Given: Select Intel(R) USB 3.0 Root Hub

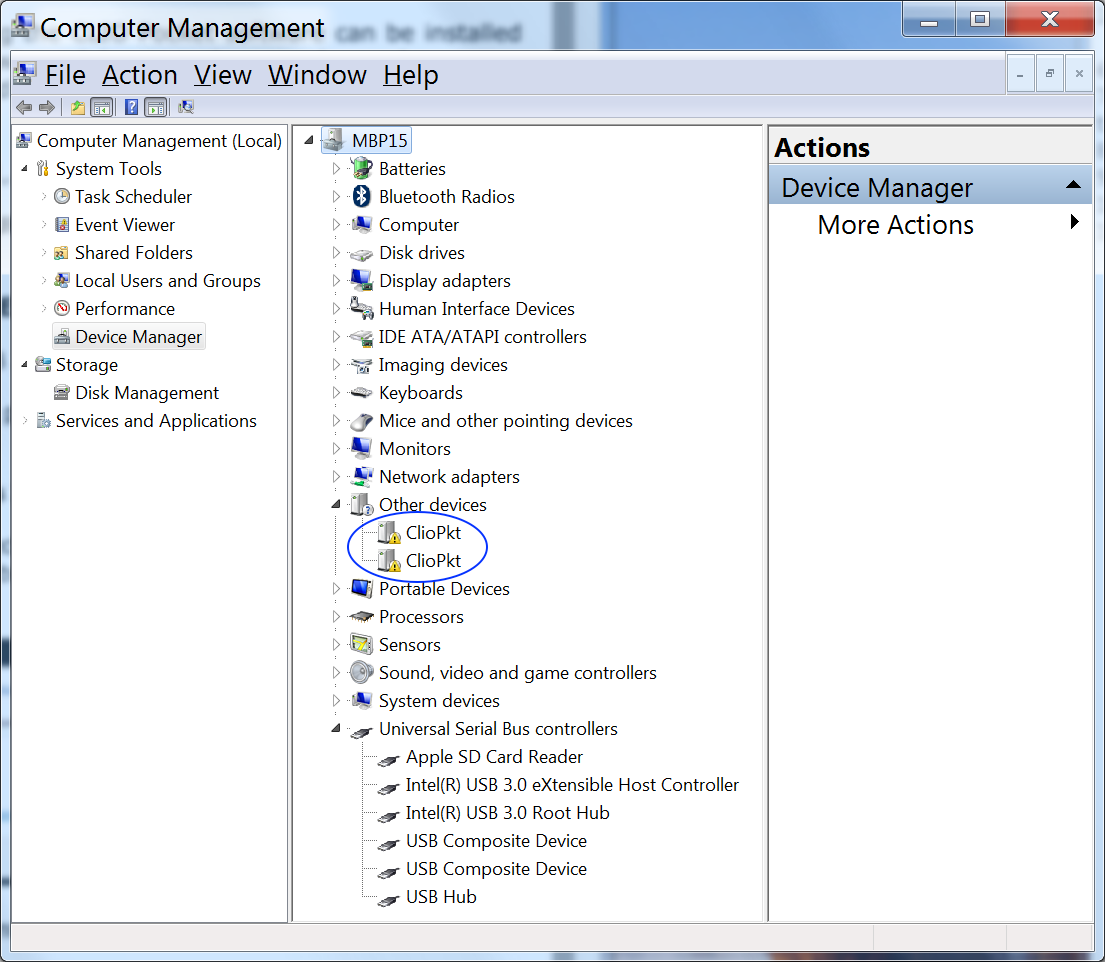Looking at the screenshot, I should point(507,813).
